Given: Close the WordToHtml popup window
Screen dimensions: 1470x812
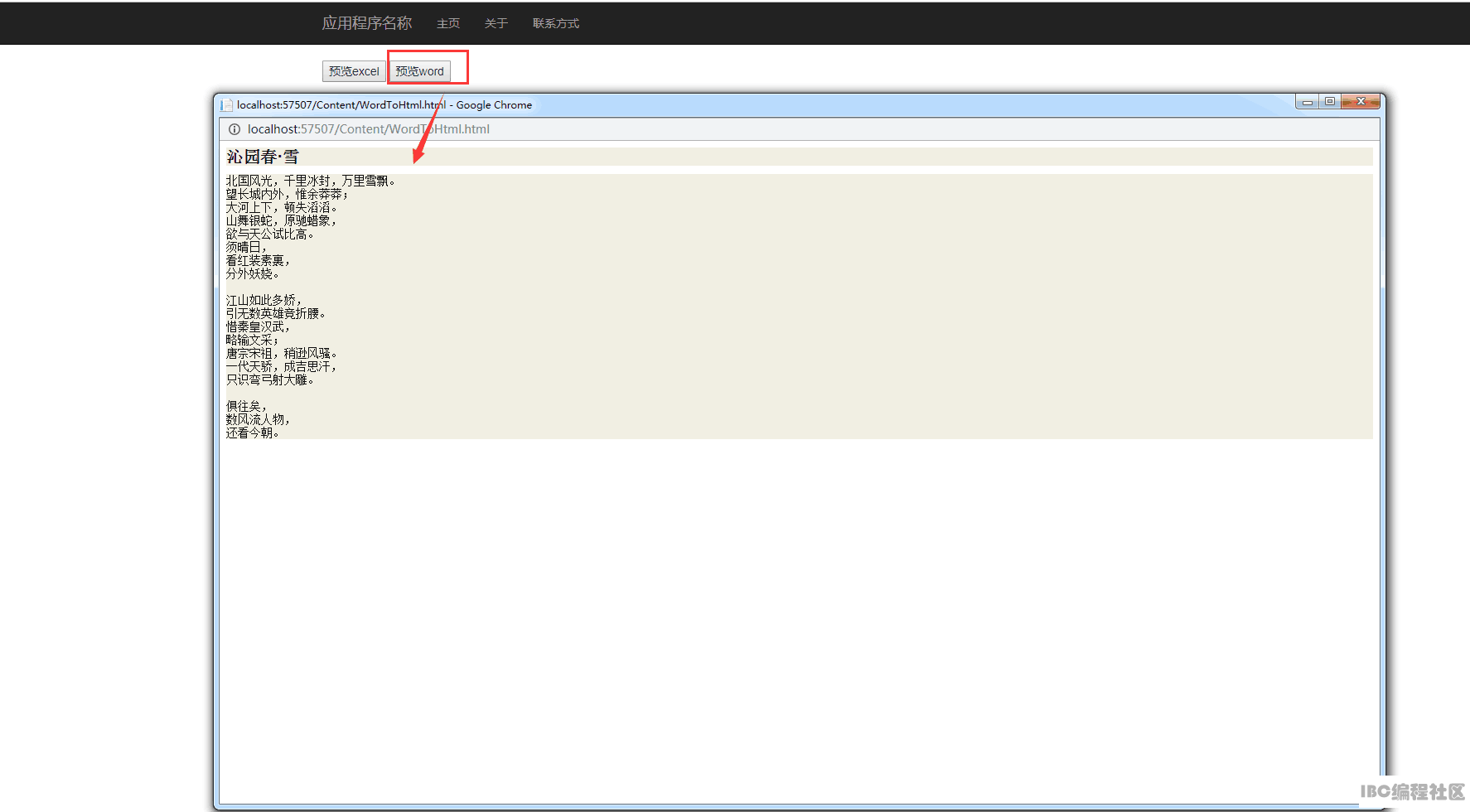Looking at the screenshot, I should click(1361, 102).
